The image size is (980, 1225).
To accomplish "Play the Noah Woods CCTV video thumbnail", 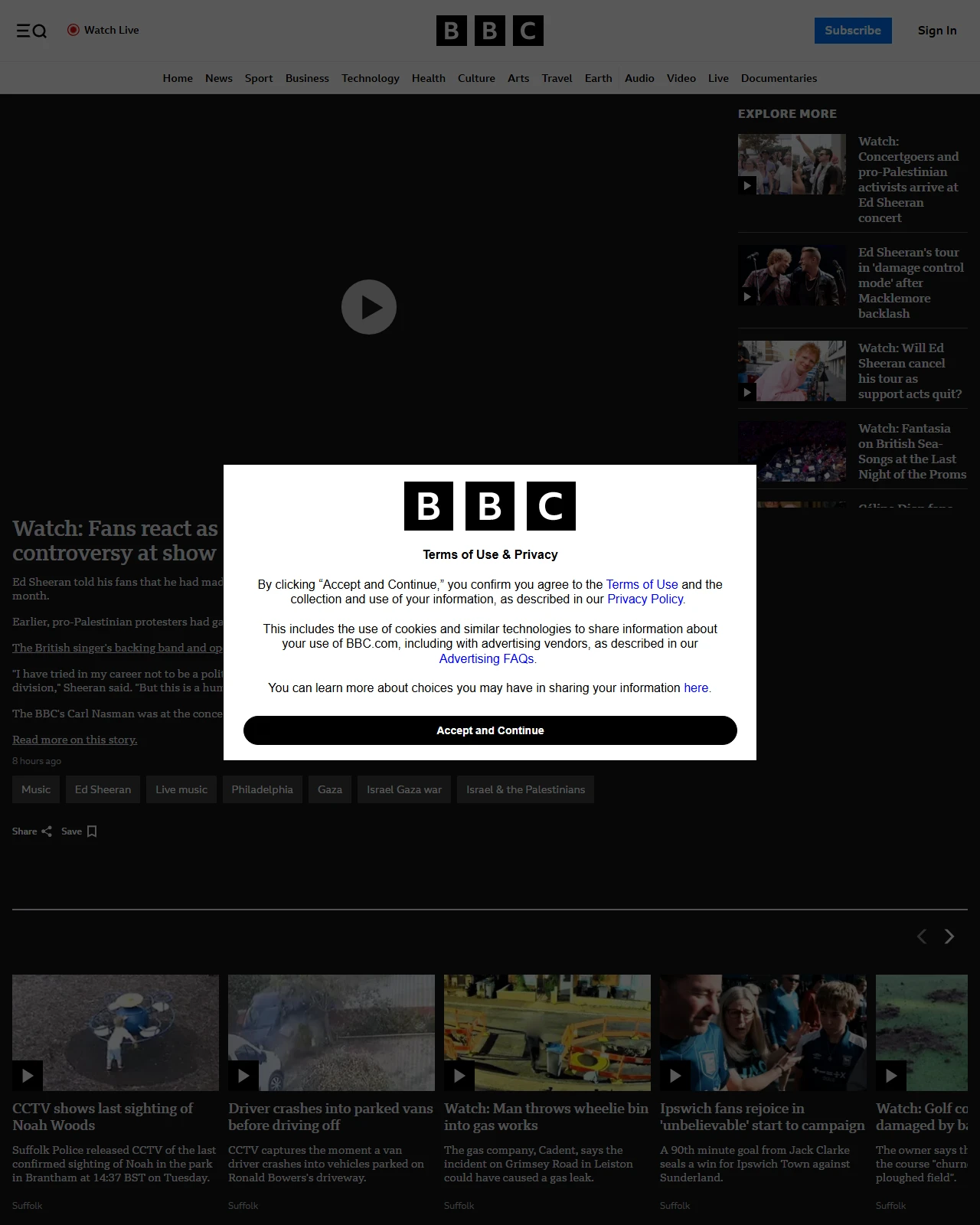I will 116,1033.
